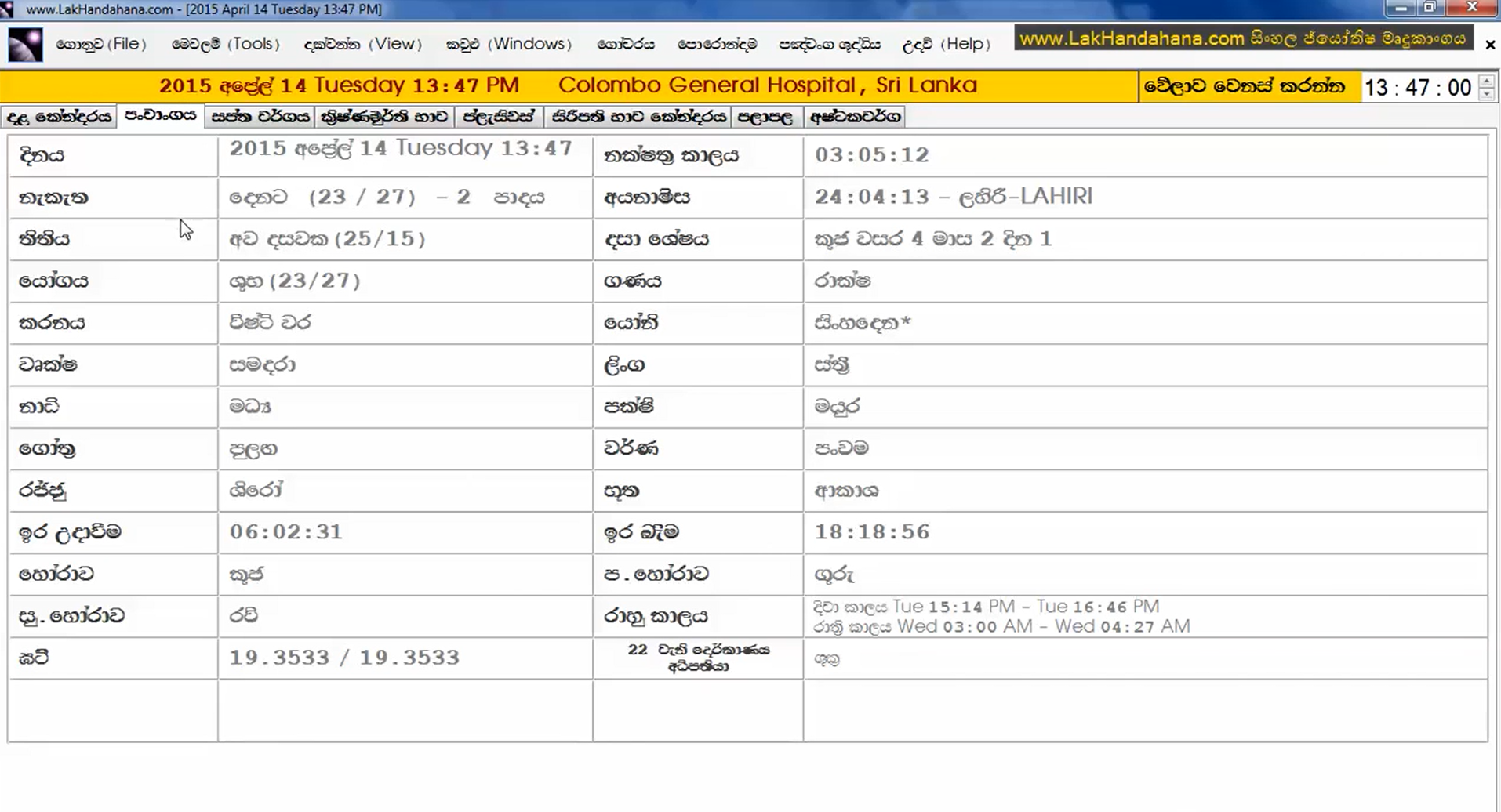Open the පොරොන්දම menu
The width and height of the screenshot is (1501, 812).
point(717,44)
